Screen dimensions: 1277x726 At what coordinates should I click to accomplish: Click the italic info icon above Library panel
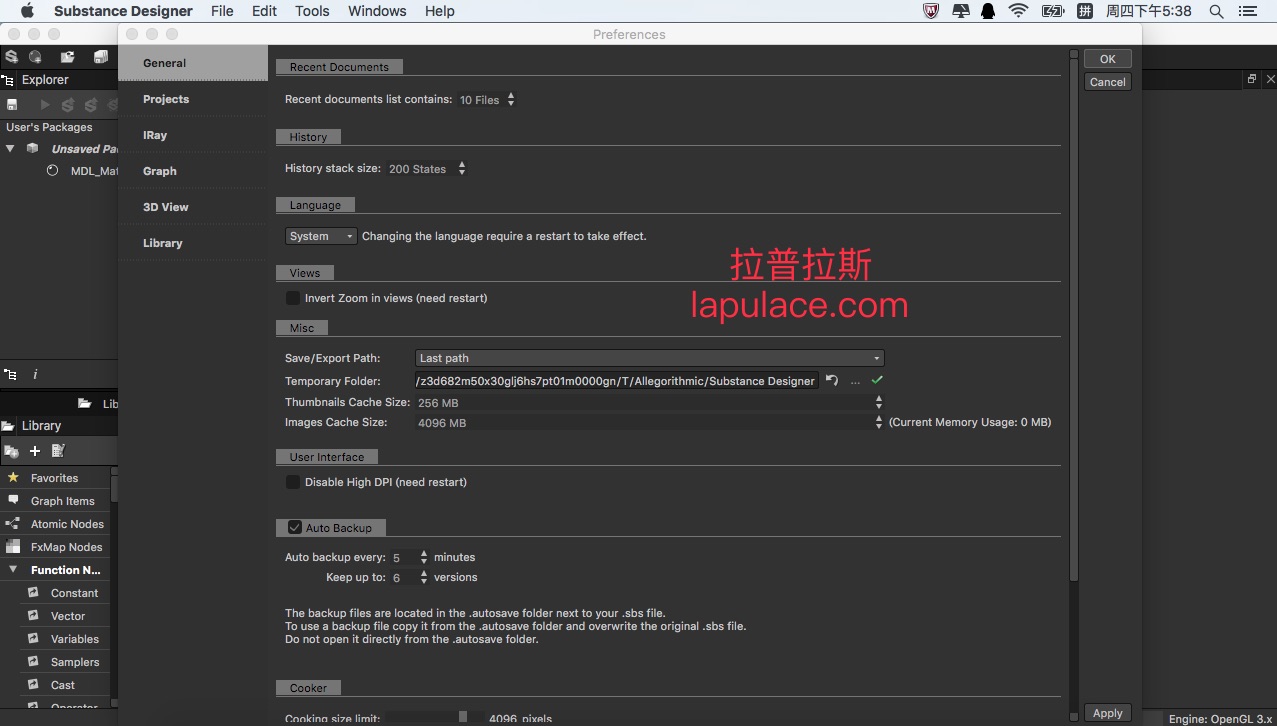(x=35, y=374)
